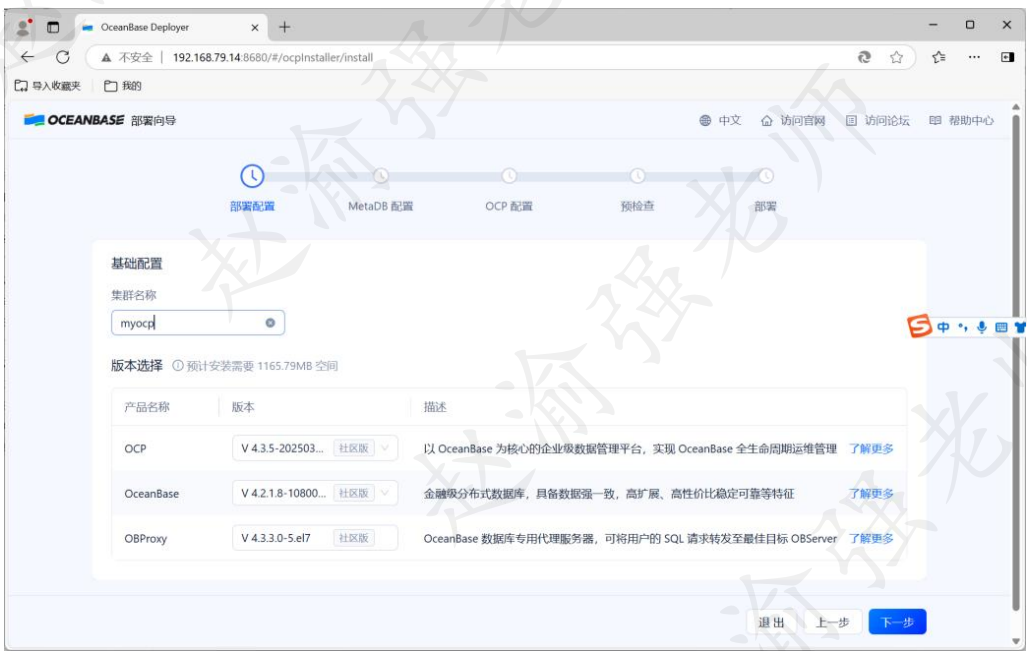
Task: Click the 下一步 button
Action: pos(898,621)
